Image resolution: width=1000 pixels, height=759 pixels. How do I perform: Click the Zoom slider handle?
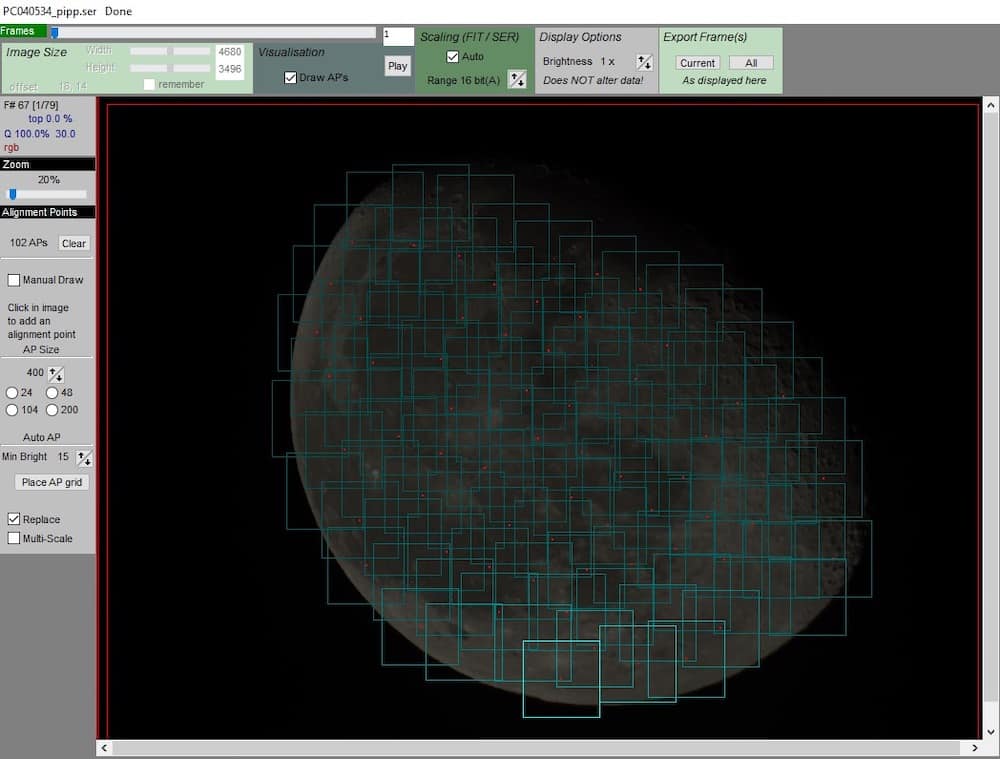tap(13, 194)
